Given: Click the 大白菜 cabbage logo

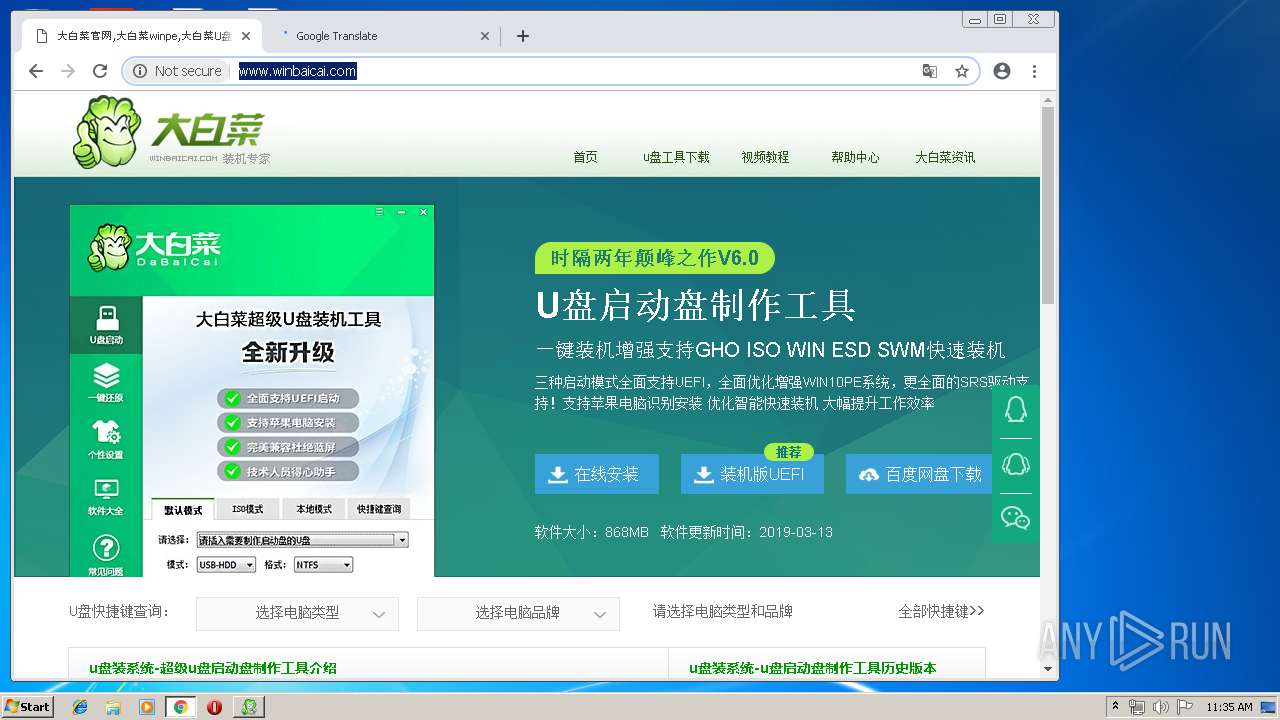Looking at the screenshot, I should [x=169, y=132].
